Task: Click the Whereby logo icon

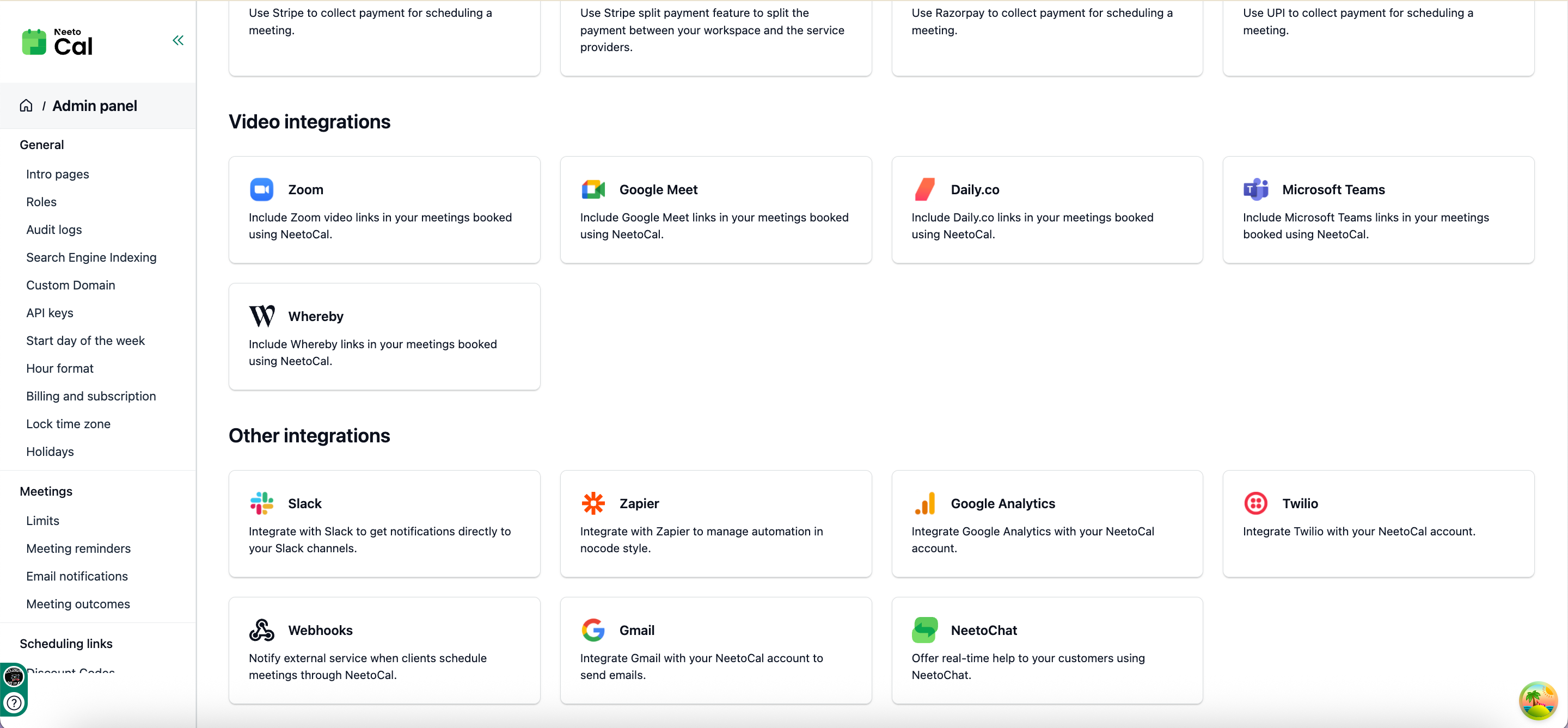Action: click(262, 316)
